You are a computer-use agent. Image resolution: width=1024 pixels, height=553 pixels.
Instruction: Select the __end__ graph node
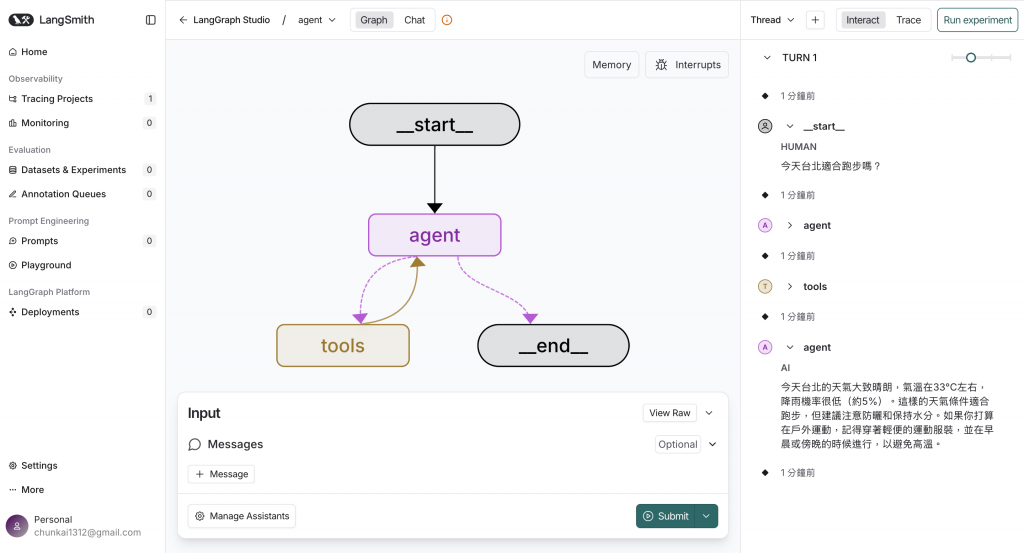pos(553,345)
